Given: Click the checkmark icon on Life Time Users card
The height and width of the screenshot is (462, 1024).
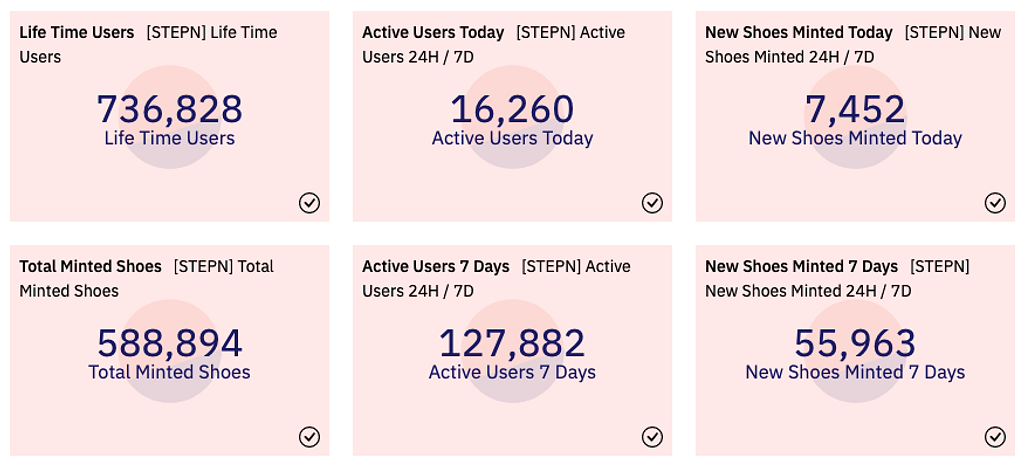Looking at the screenshot, I should tap(310, 203).
